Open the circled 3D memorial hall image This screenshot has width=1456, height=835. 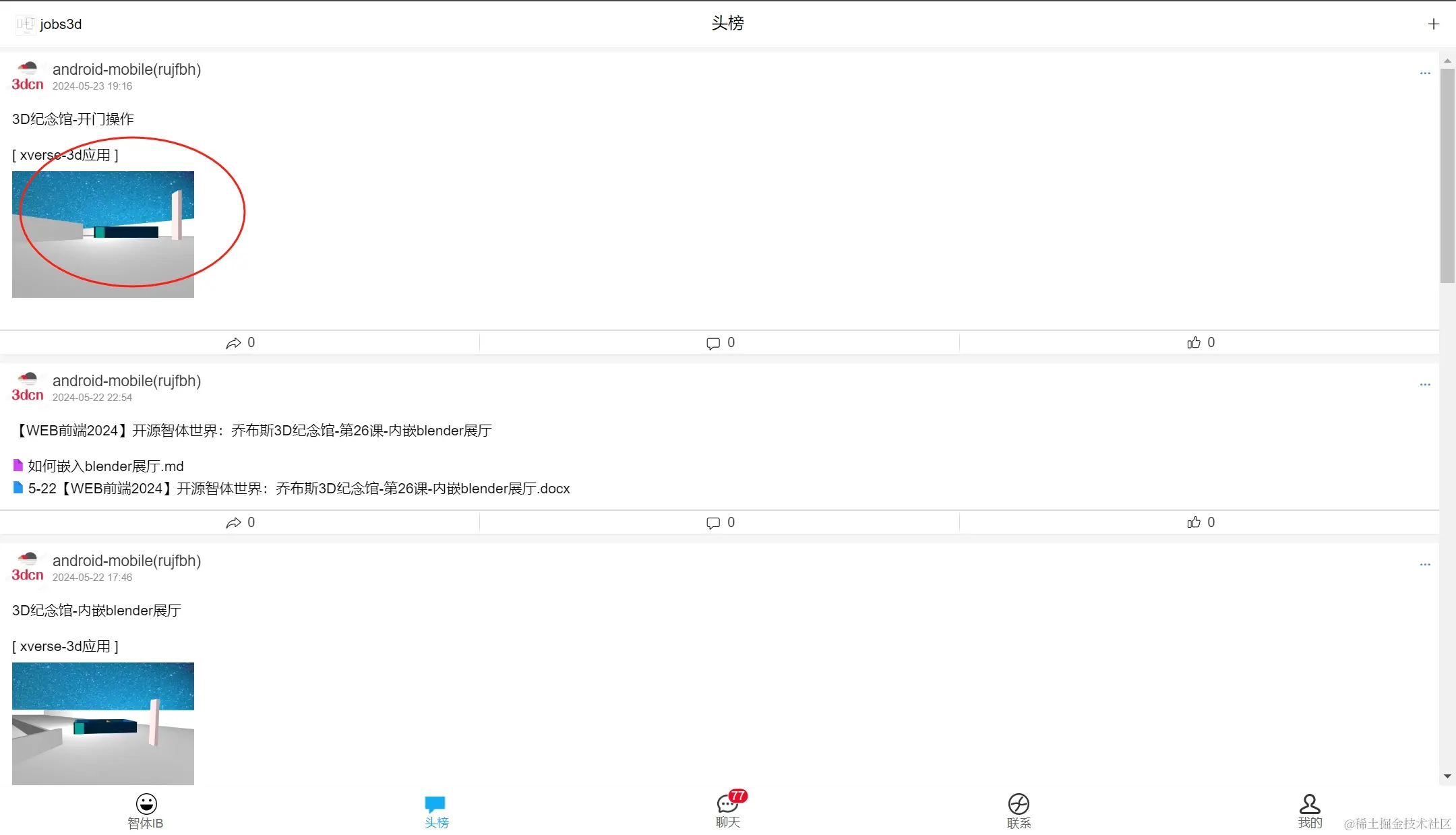102,234
